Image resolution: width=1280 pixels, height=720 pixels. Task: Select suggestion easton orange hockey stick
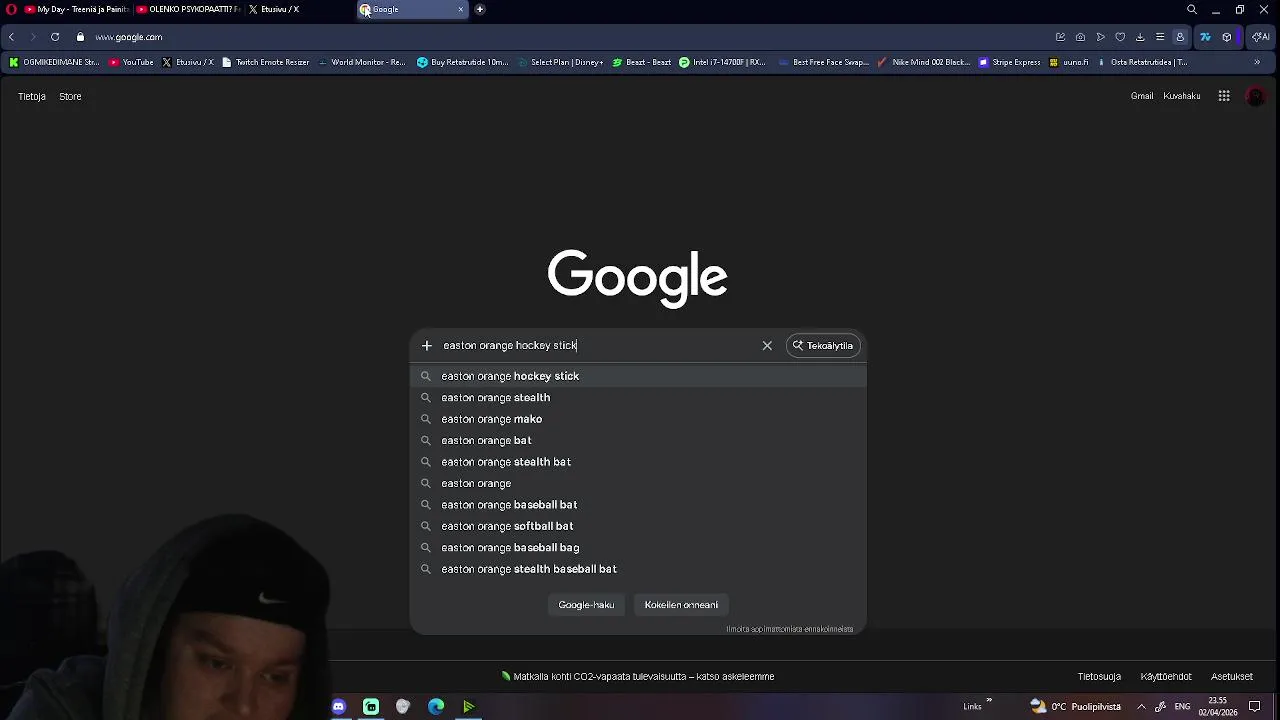point(638,376)
